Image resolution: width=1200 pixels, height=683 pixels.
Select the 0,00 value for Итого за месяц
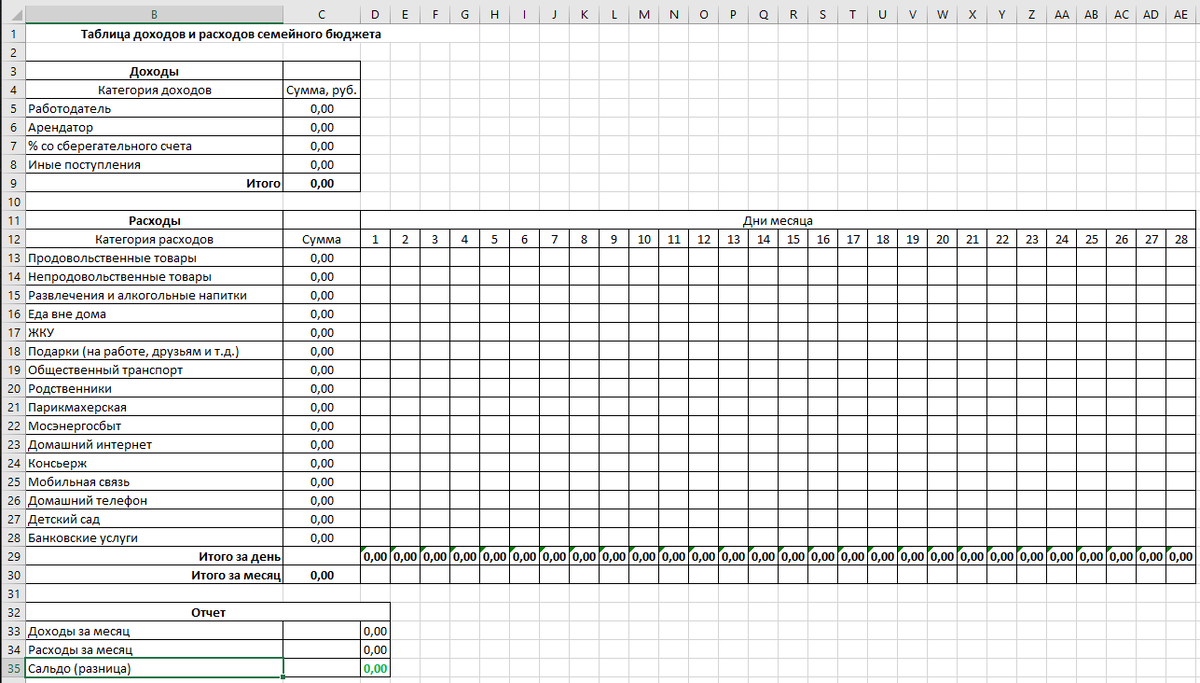pyautogui.click(x=322, y=575)
